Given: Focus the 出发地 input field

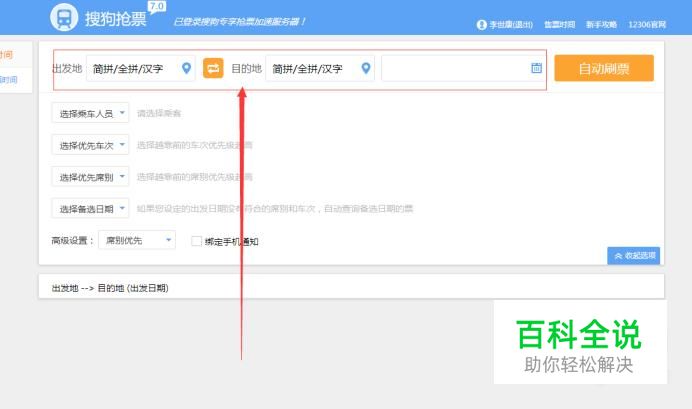Looking at the screenshot, I should point(140,68).
